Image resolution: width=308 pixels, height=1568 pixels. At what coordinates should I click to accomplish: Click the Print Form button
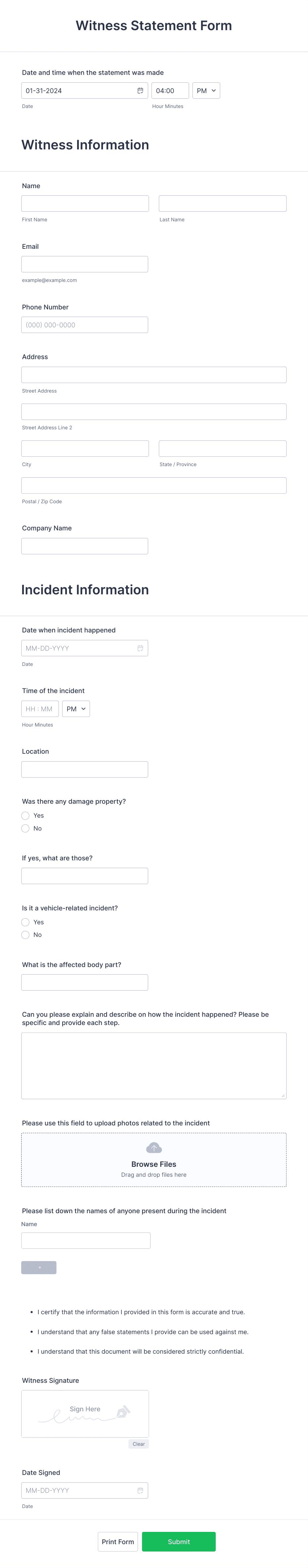(118, 1542)
